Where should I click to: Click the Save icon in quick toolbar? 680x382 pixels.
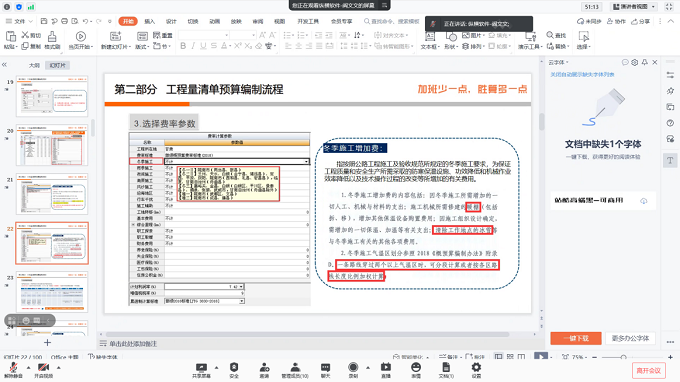point(44,21)
